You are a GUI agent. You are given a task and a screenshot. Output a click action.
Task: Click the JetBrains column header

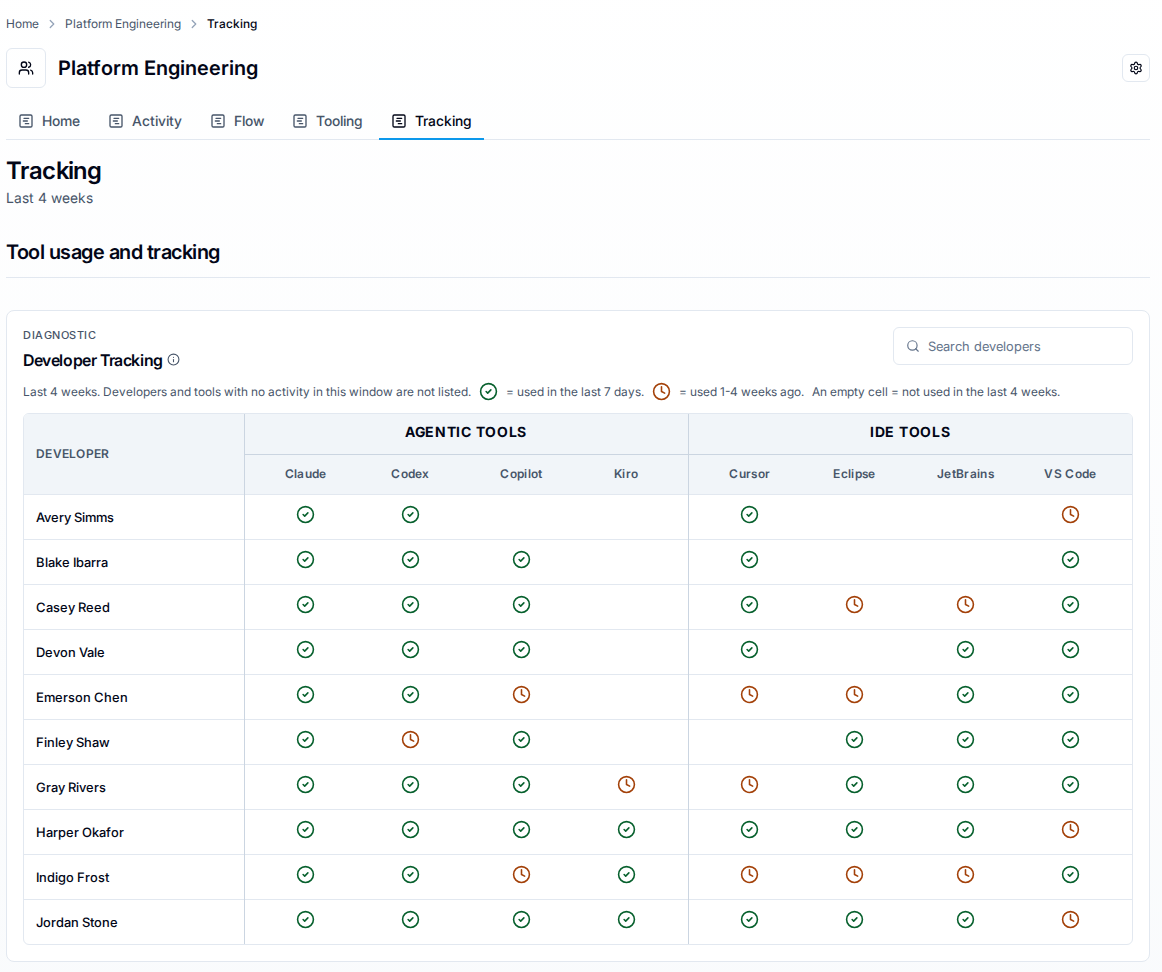(965, 474)
